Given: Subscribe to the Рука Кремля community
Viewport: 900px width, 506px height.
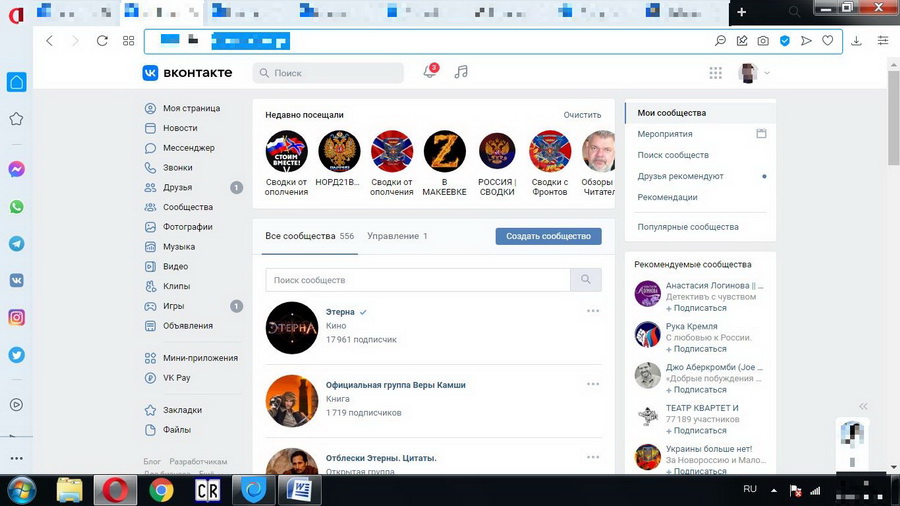Looking at the screenshot, I should coord(699,349).
